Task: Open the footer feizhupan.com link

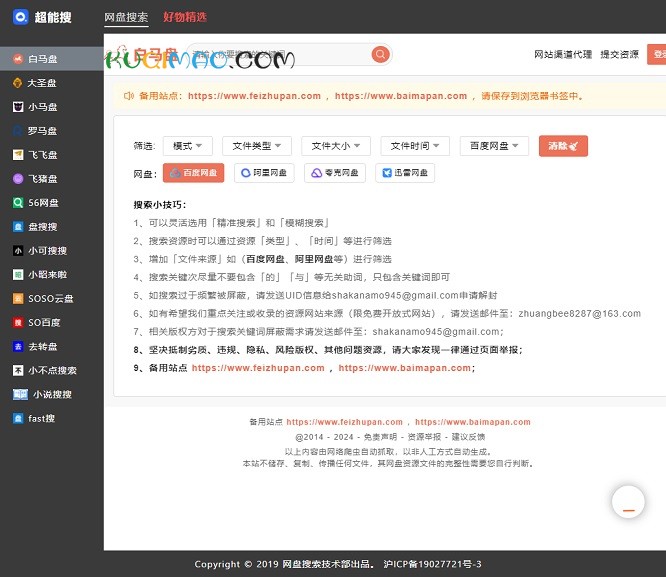Action: click(x=344, y=422)
